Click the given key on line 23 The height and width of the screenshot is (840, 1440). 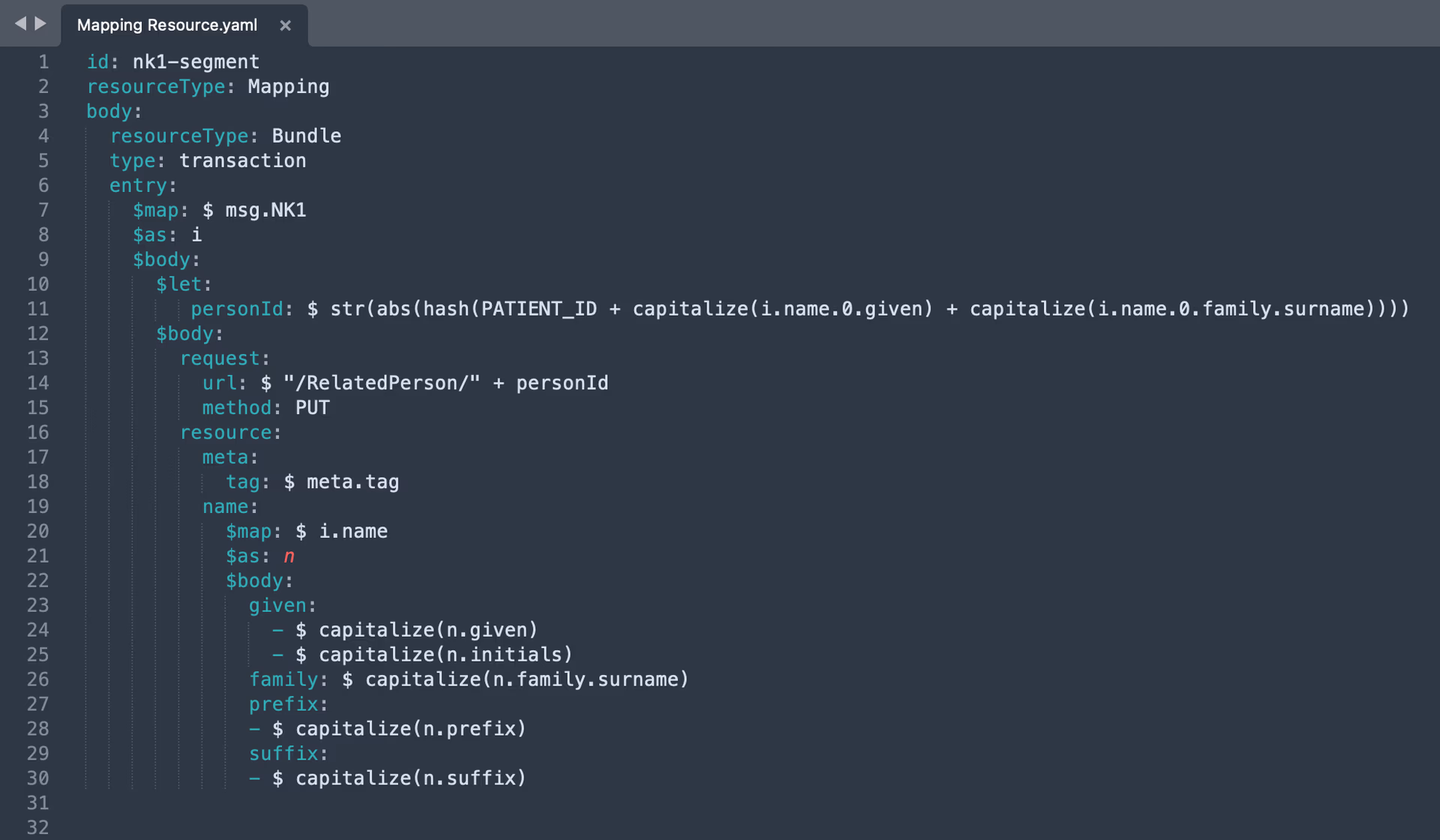(278, 605)
